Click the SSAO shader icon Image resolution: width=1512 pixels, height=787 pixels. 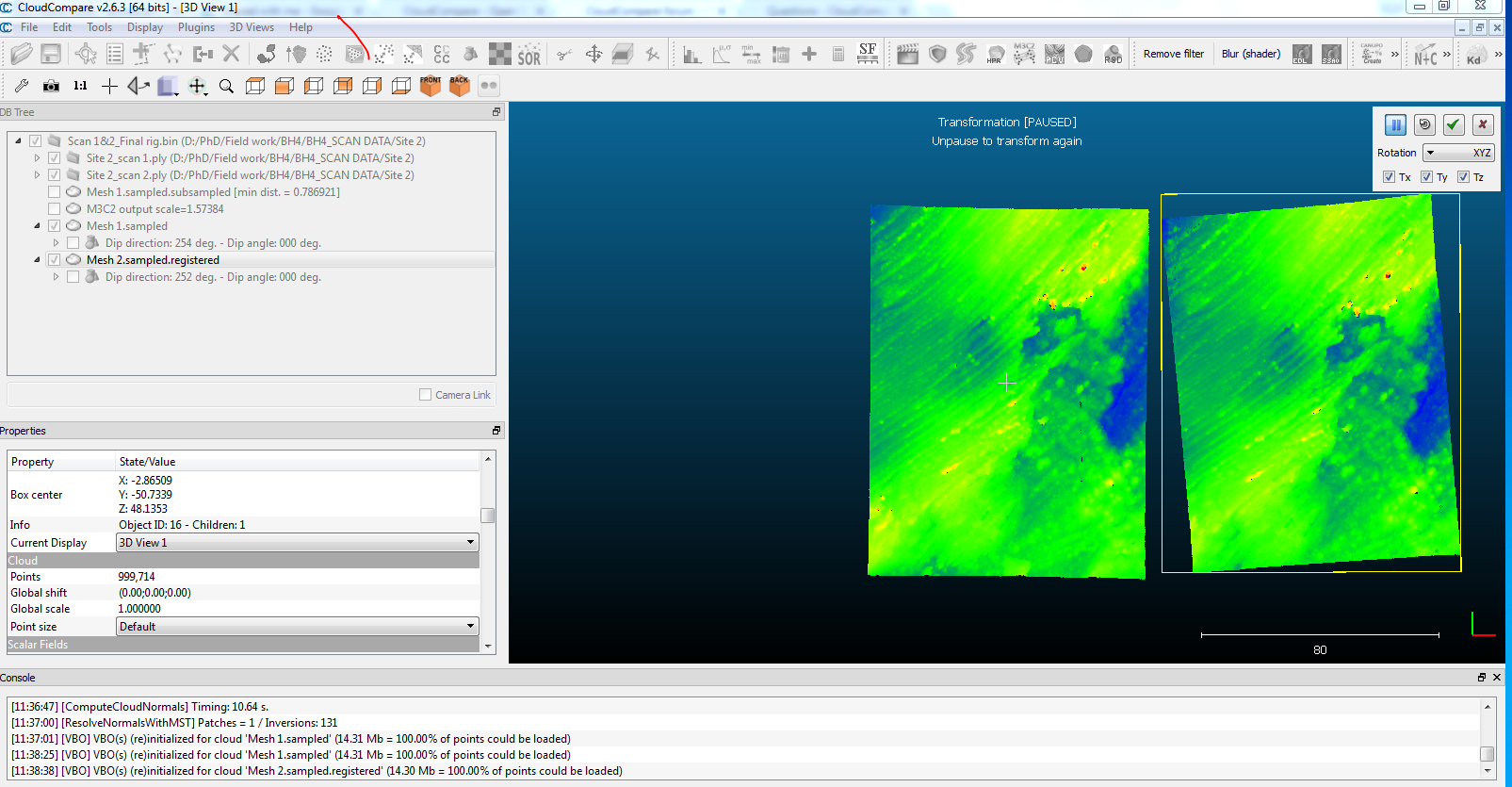pyautogui.click(x=1331, y=54)
